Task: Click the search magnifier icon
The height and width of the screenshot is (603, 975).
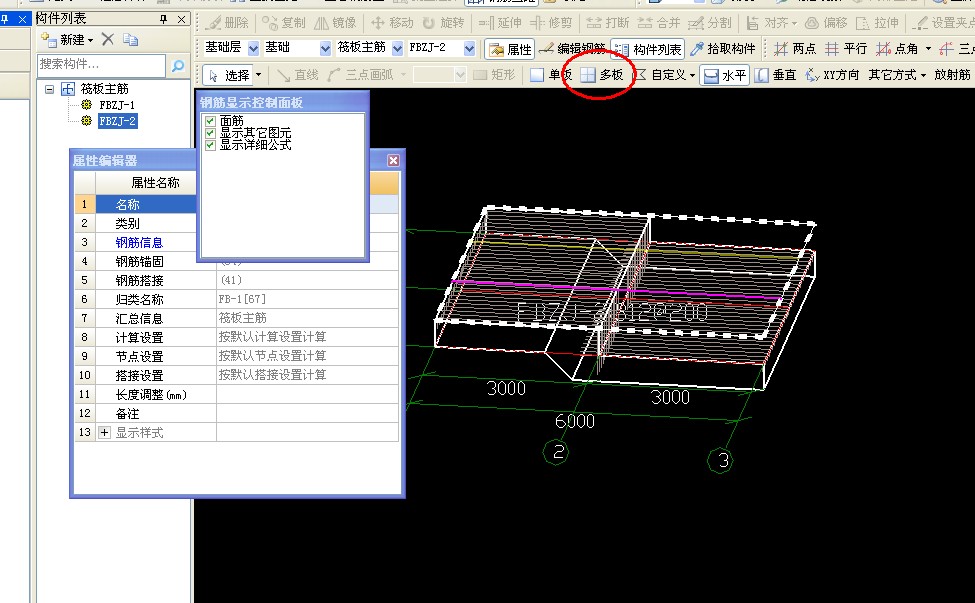Action: point(178,65)
